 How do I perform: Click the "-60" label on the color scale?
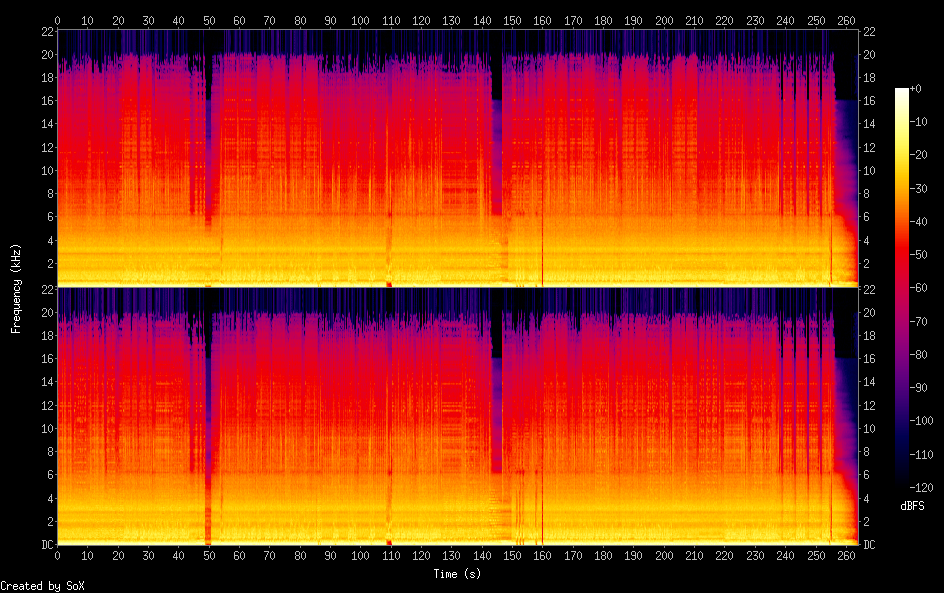(x=919, y=288)
